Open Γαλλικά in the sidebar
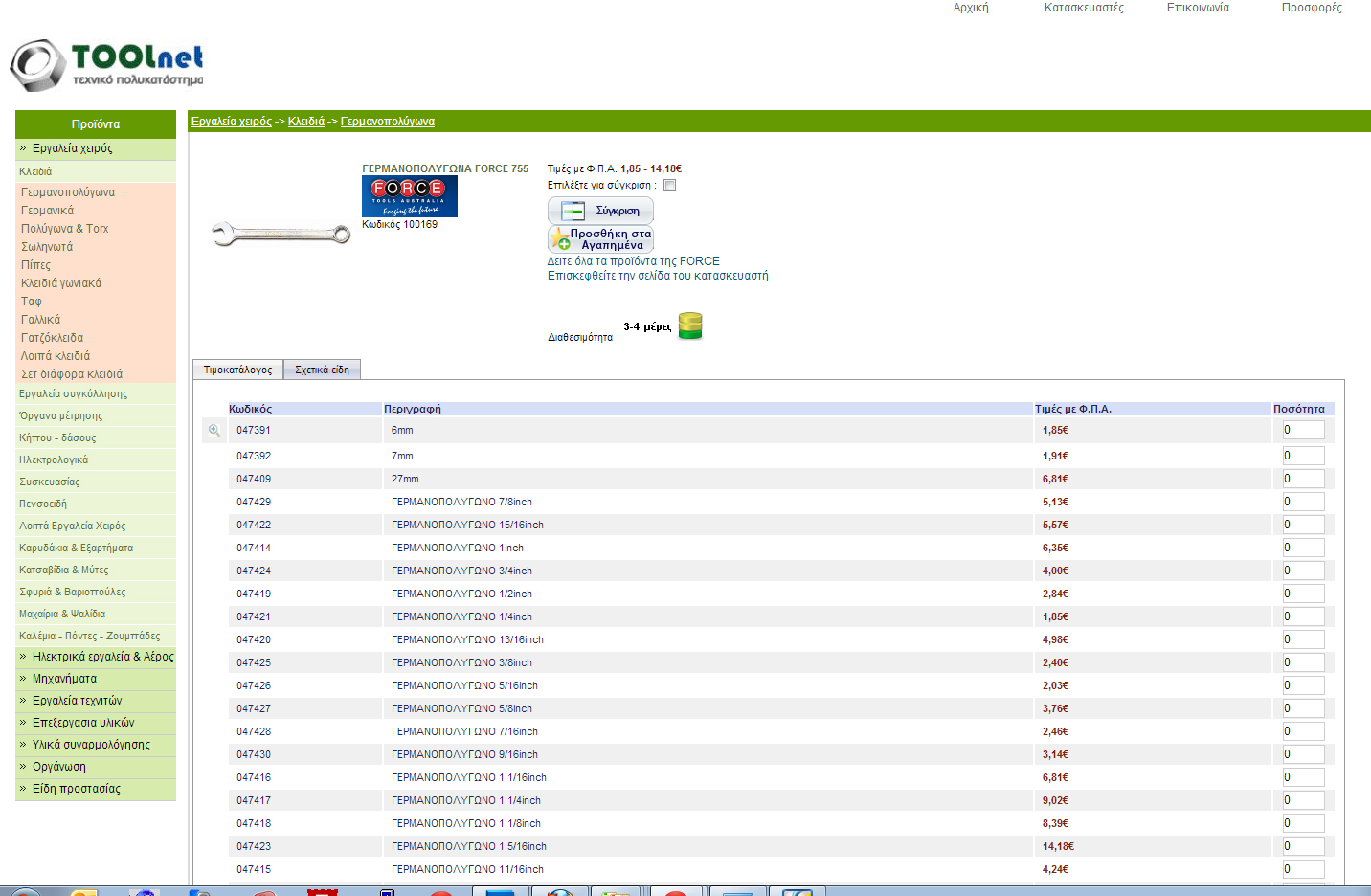 tap(40, 320)
